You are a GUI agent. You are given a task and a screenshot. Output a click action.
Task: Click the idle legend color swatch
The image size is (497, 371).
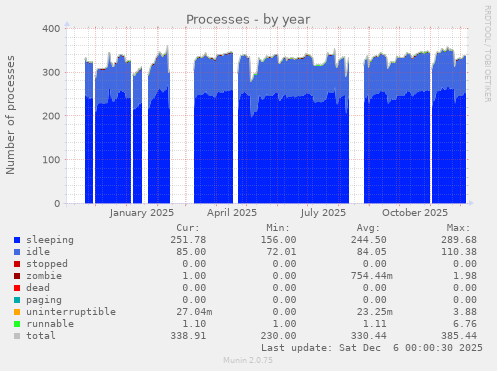[x=17, y=252]
